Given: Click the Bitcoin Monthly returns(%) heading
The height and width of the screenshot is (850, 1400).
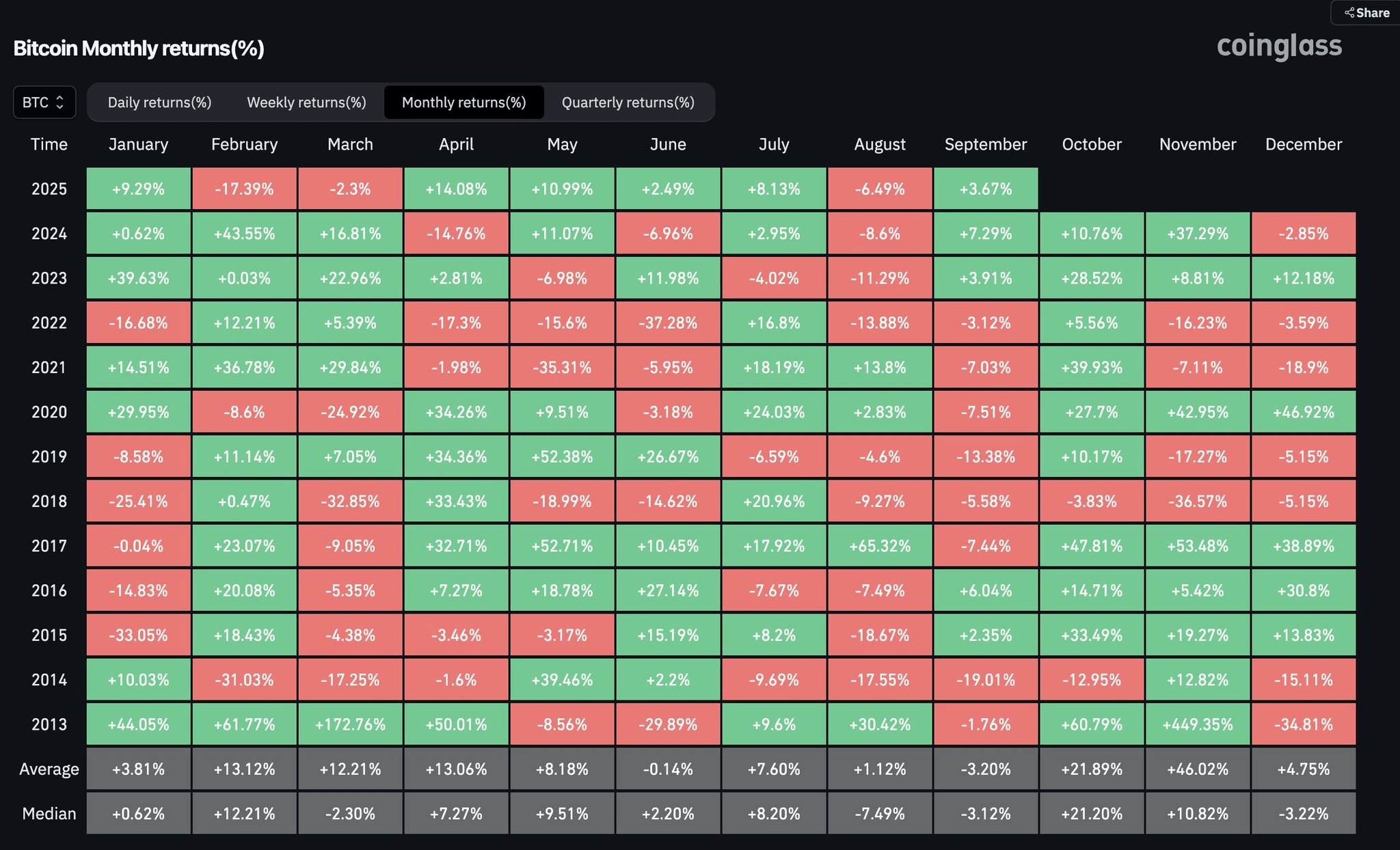Looking at the screenshot, I should (139, 49).
